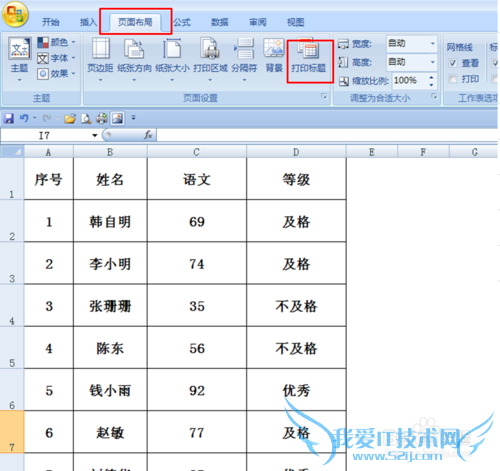Increase Scale (缩放比例) percentage spinner

(x=431, y=77)
